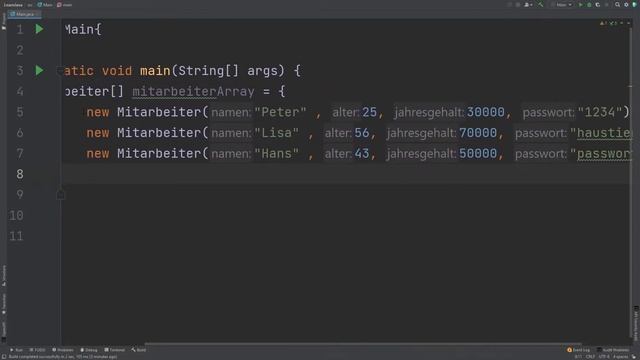Click the value 70000 on line 6

point(478,133)
